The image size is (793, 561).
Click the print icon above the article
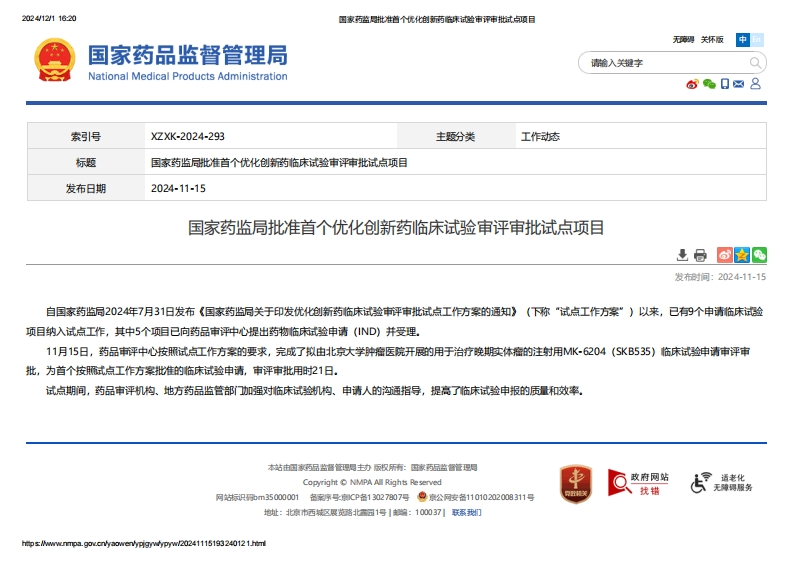coord(700,255)
